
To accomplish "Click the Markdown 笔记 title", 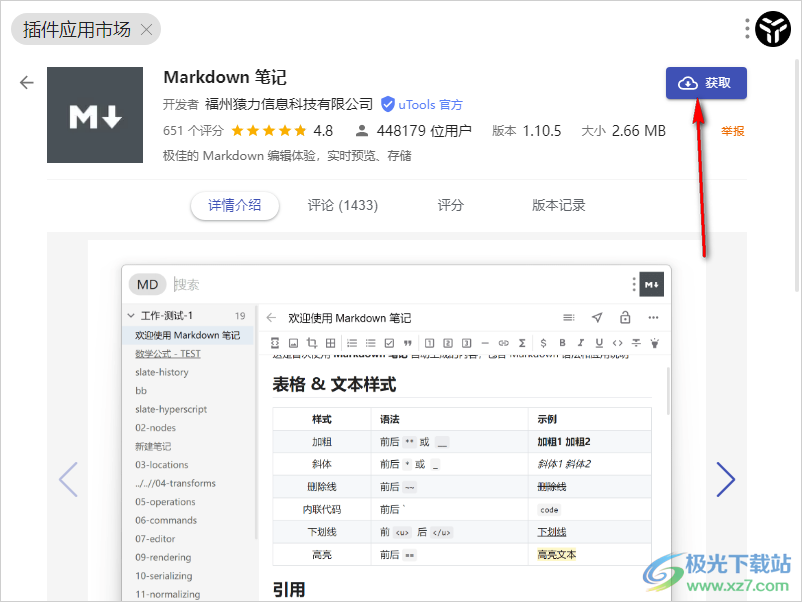I will click(x=225, y=77).
